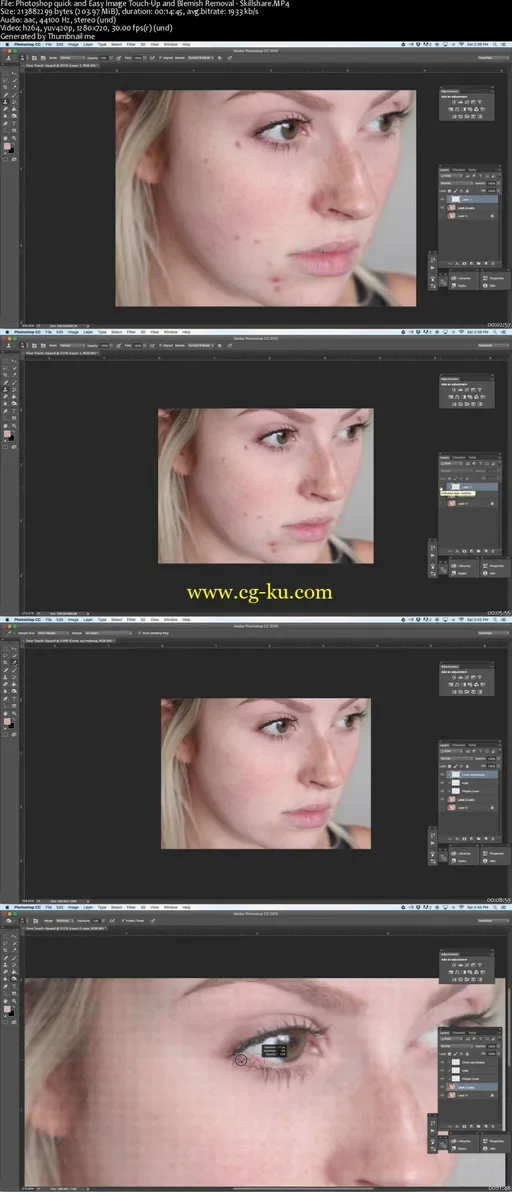Switch to Channels tab in 2:38 PM frame
The width and height of the screenshot is (512, 1192).
(x=459, y=170)
